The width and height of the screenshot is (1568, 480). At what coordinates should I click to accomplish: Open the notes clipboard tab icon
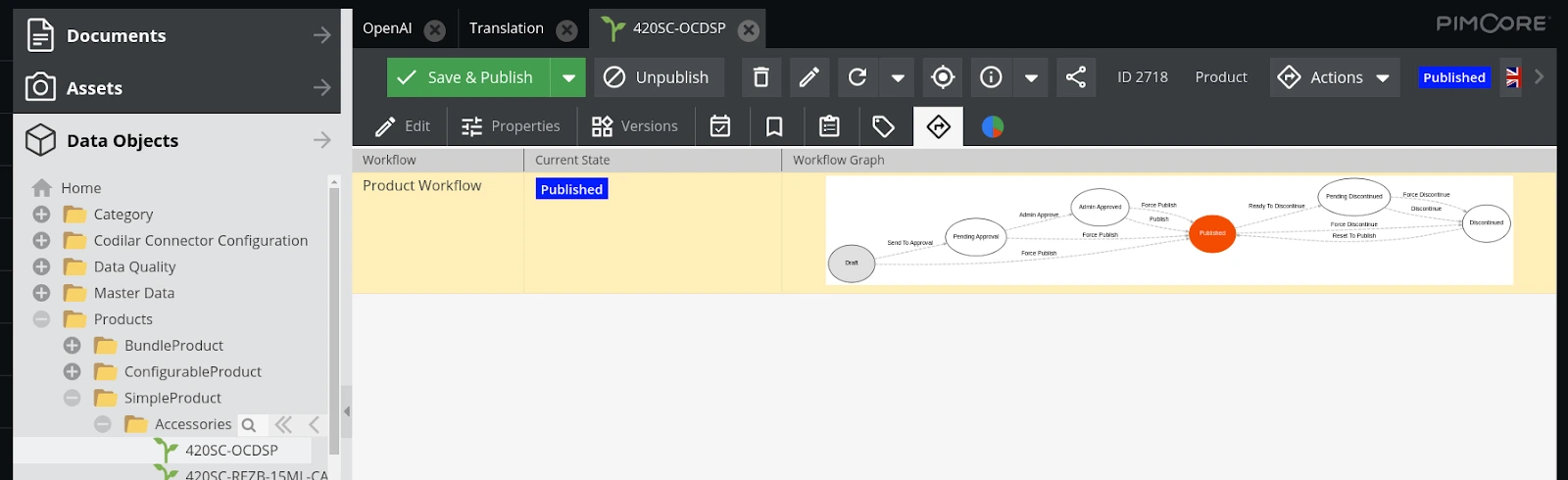click(x=829, y=126)
